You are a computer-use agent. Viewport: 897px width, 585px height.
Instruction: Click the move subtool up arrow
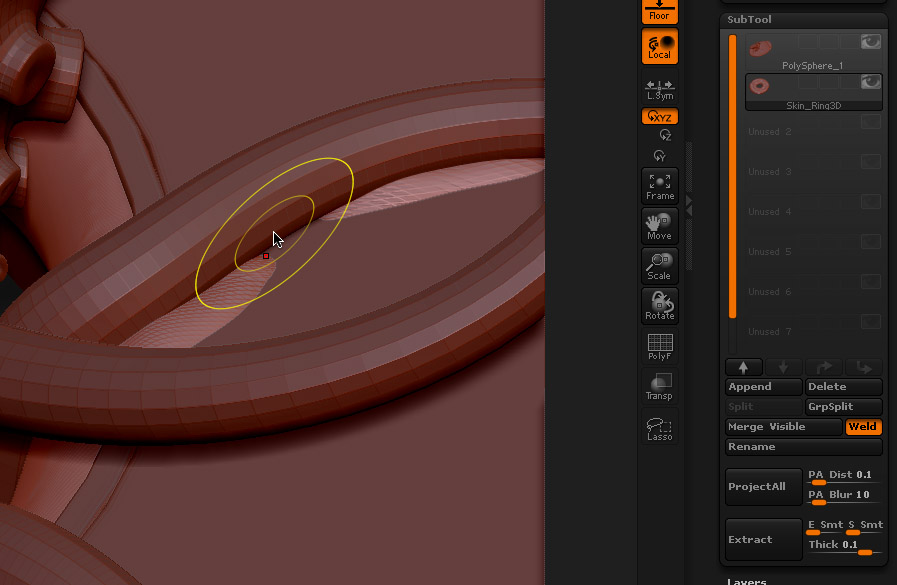click(x=744, y=367)
